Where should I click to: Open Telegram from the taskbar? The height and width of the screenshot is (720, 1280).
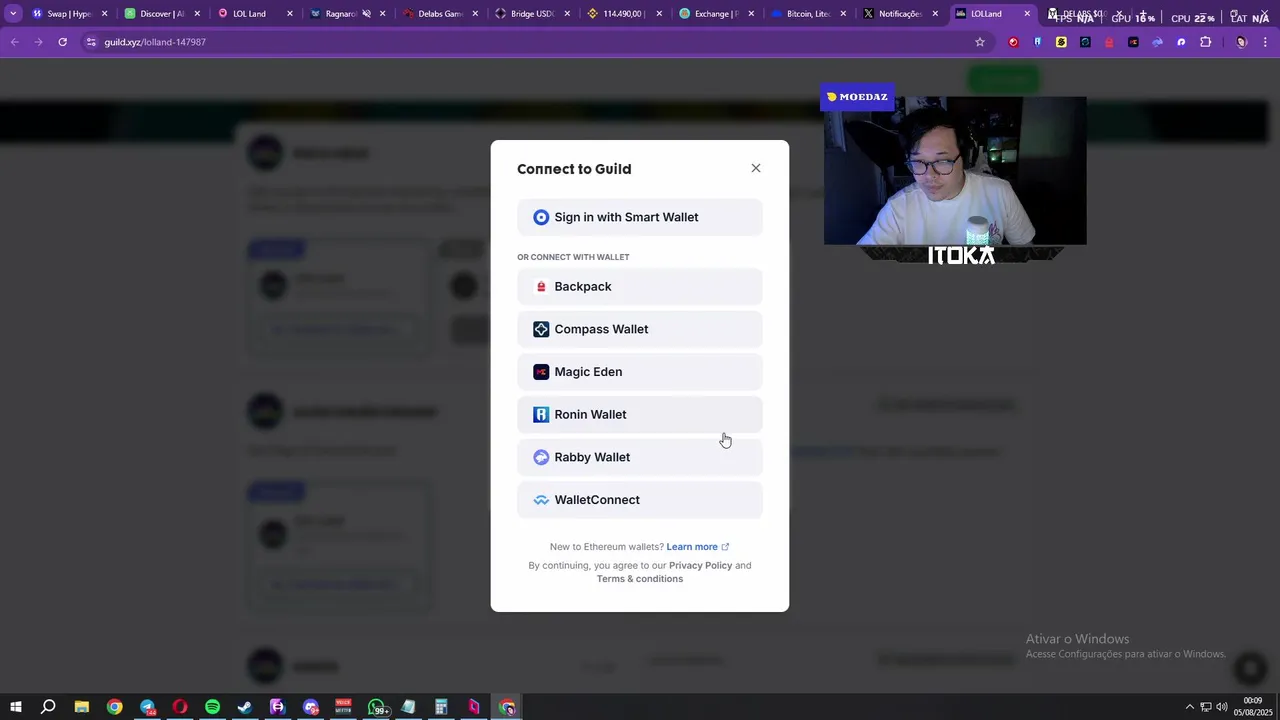point(148,707)
